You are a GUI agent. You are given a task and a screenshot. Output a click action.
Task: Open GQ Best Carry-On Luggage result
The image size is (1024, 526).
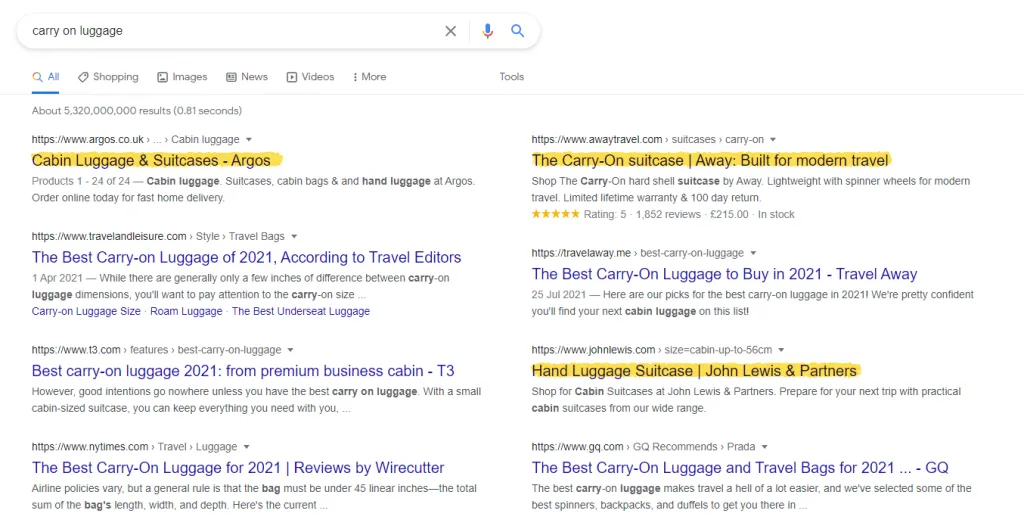click(740, 468)
